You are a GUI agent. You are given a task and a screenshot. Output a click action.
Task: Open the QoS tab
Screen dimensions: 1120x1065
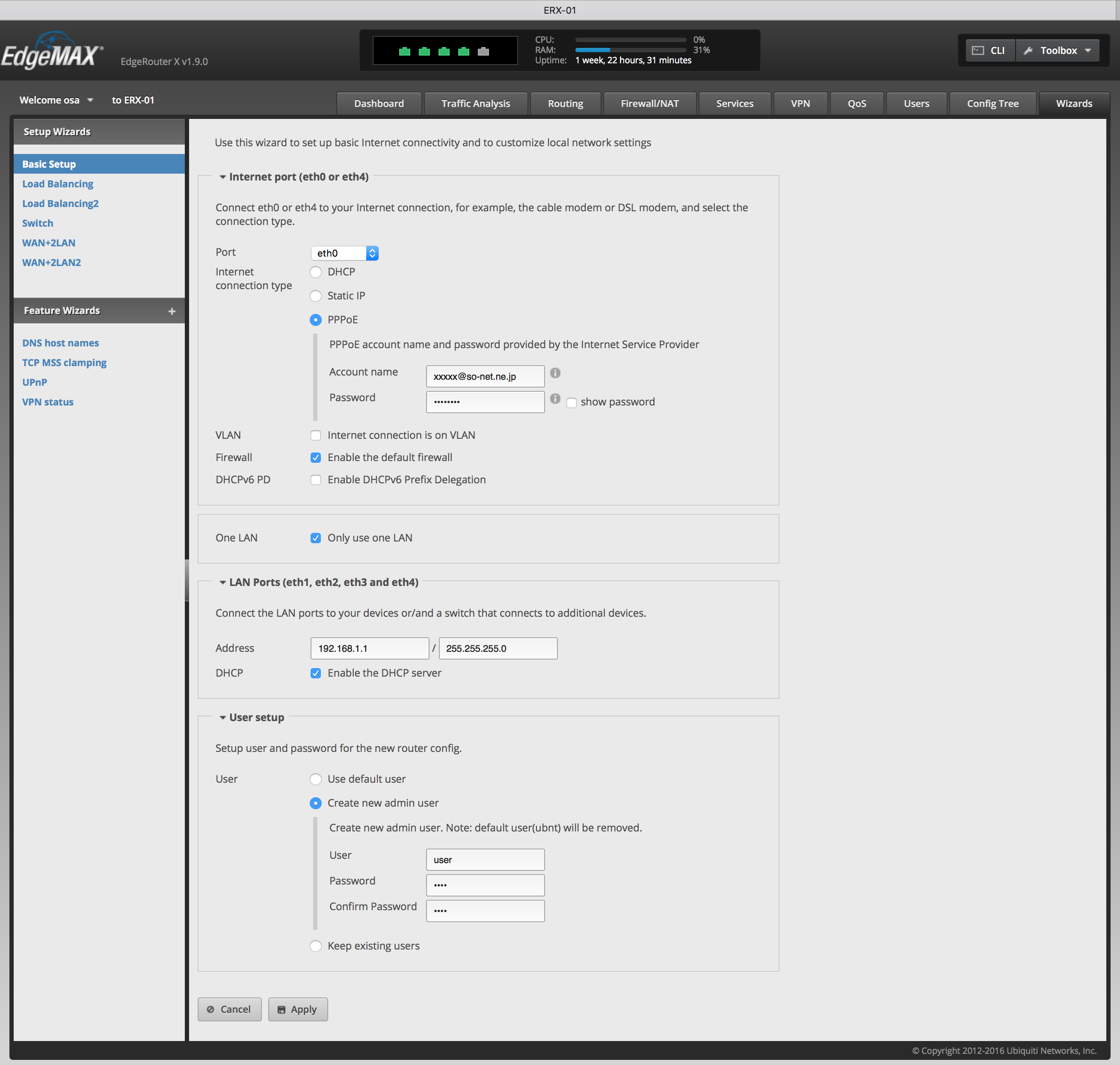pyautogui.click(x=856, y=104)
